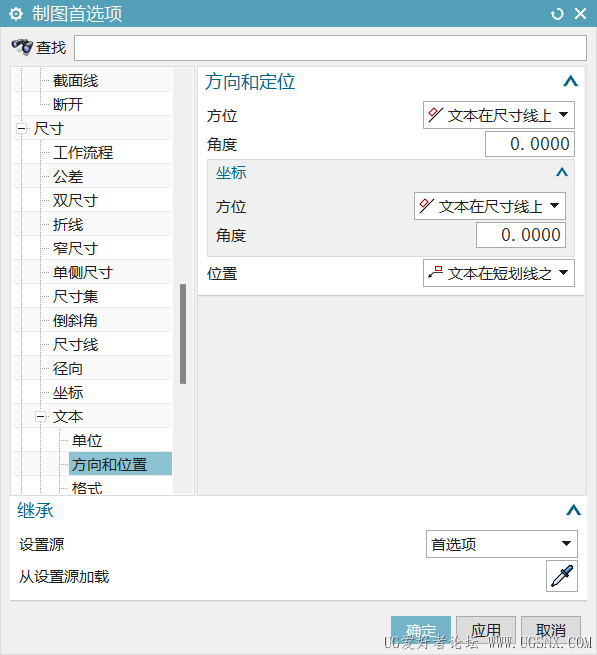Click the binoculars find icon
This screenshot has width=597, height=655.
pyautogui.click(x=22, y=47)
